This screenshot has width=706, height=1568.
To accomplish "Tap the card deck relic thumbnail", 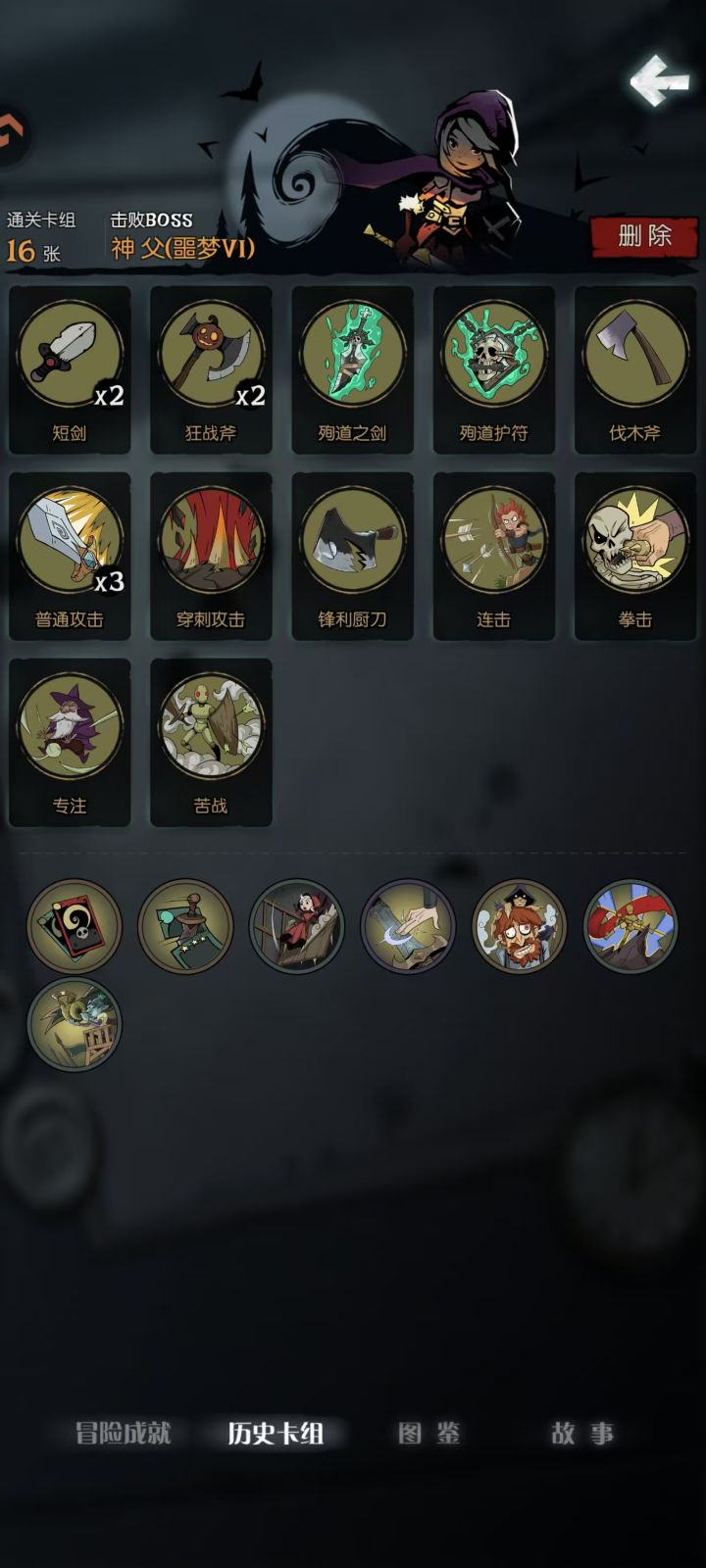I will tap(75, 926).
